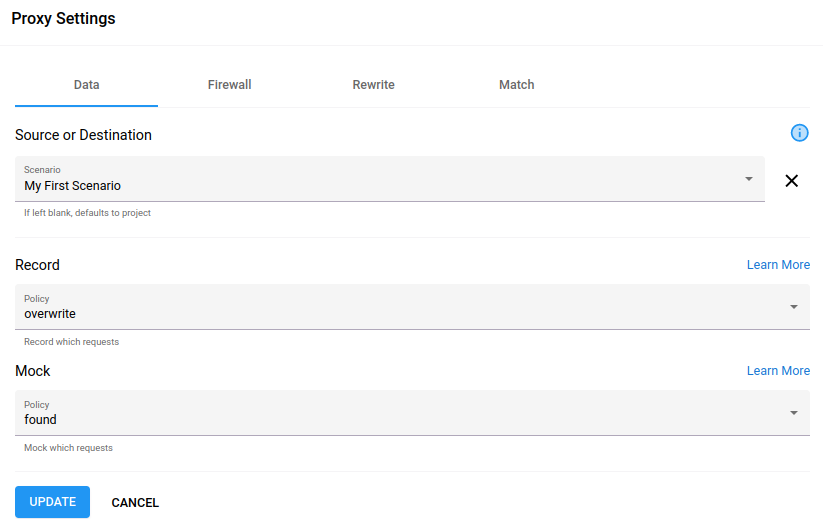Click 'If left blank, defaults to project' hint

click(x=87, y=213)
